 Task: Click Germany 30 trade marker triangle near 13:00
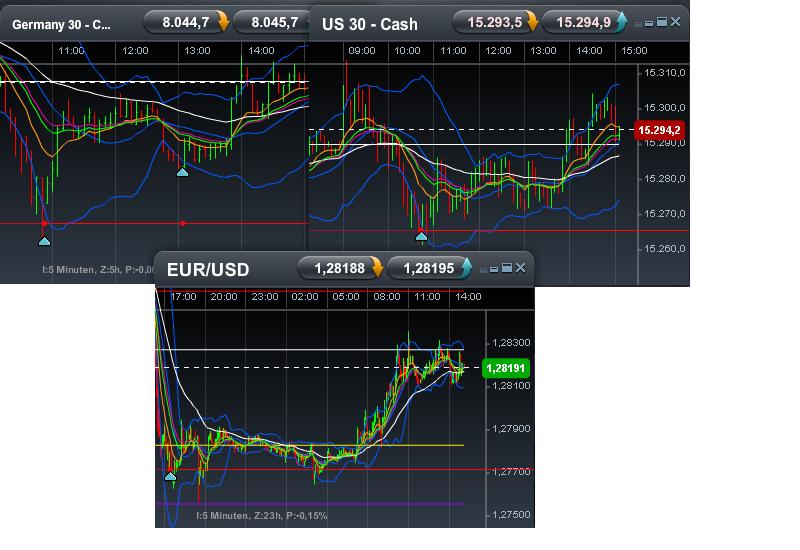(182, 172)
